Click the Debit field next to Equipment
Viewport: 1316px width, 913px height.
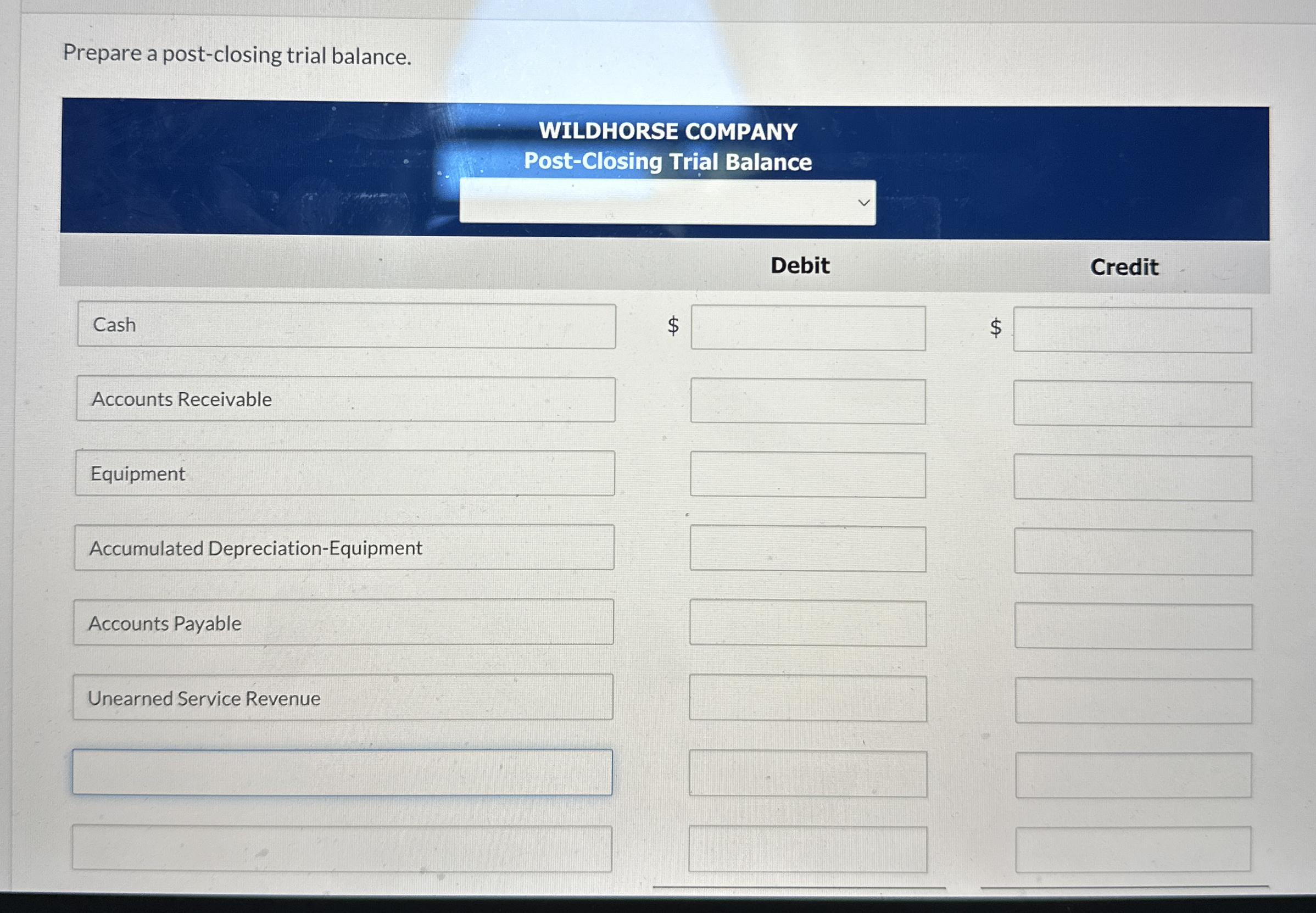click(x=808, y=475)
